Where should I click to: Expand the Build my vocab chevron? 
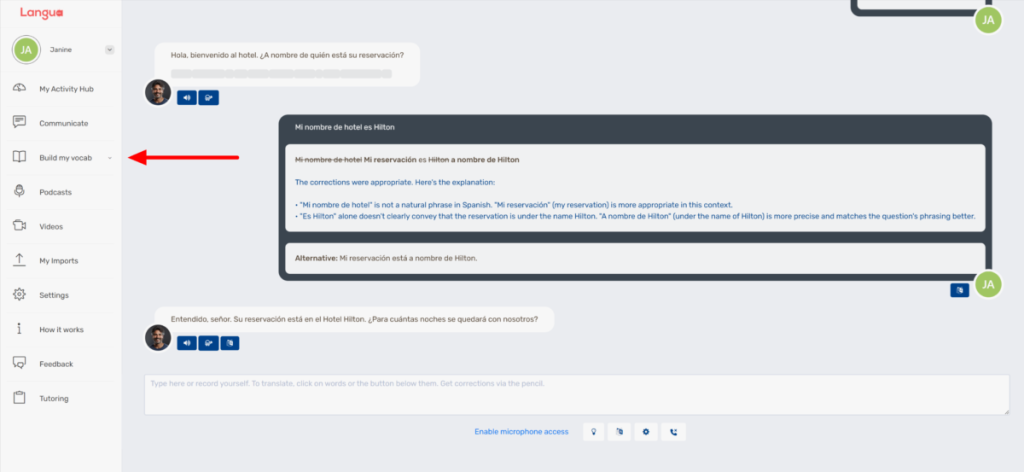(x=110, y=158)
